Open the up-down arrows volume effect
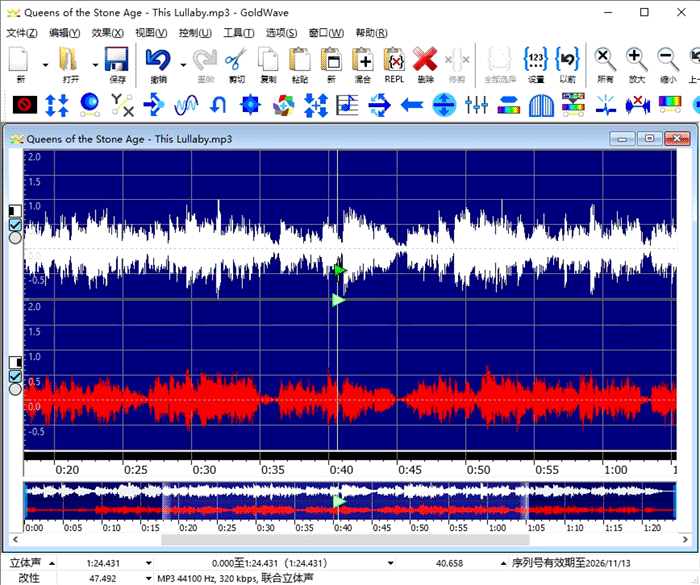Image resolution: width=700 pixels, height=585 pixels. tap(57, 105)
